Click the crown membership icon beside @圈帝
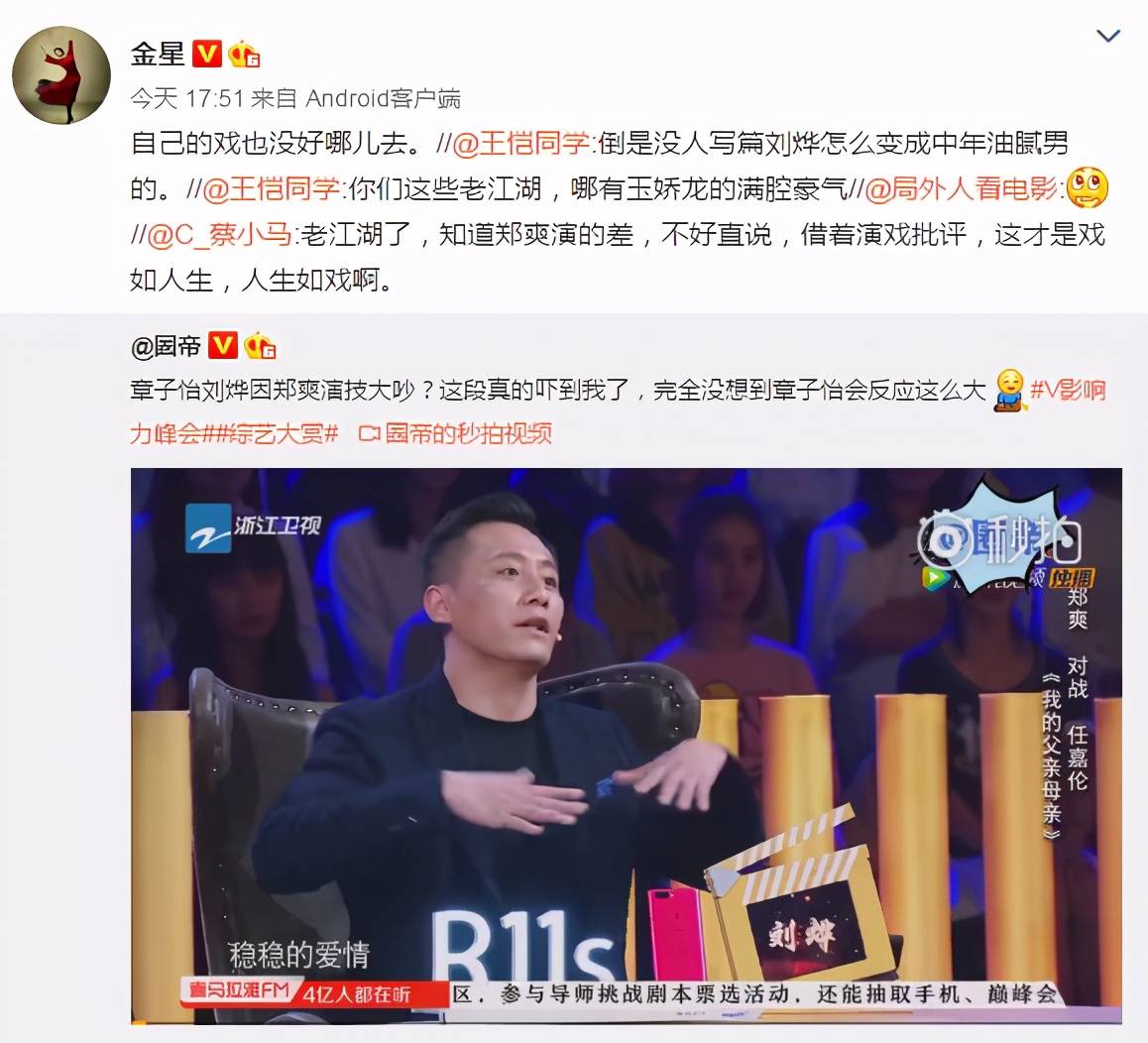Image resolution: width=1148 pixels, height=1043 pixels. 260,345
